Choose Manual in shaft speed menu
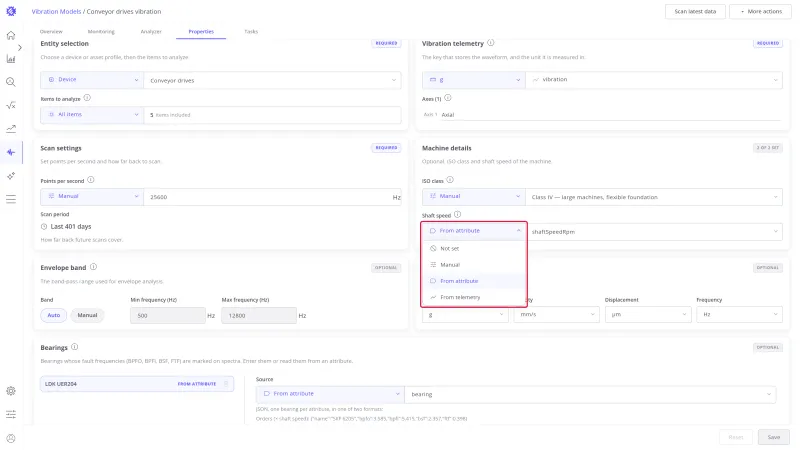Viewport: 800px width, 450px height. pos(474,265)
